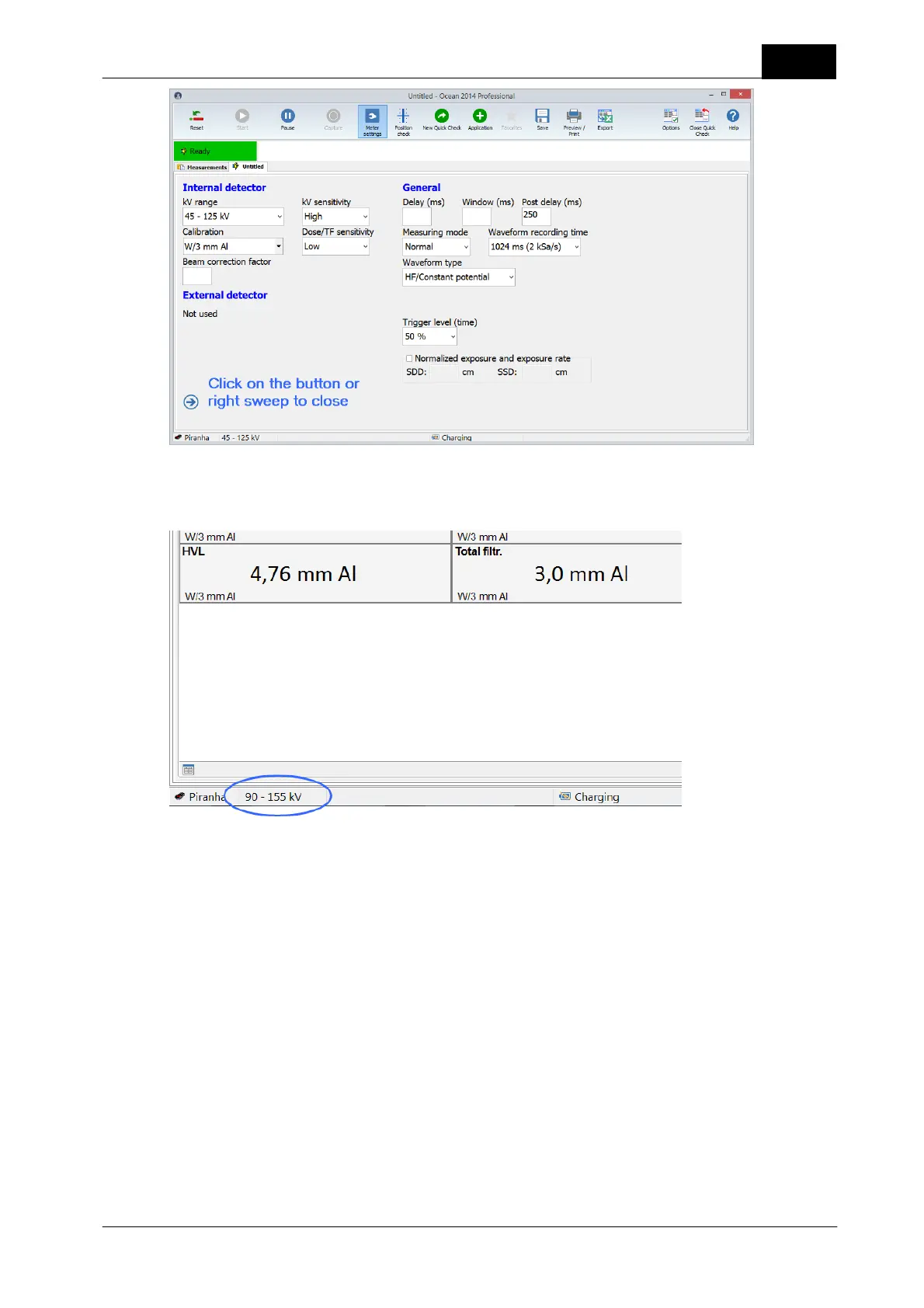Image resolution: width=924 pixels, height=1308 pixels.
Task: Click the green Ready status indicator
Action: point(215,151)
